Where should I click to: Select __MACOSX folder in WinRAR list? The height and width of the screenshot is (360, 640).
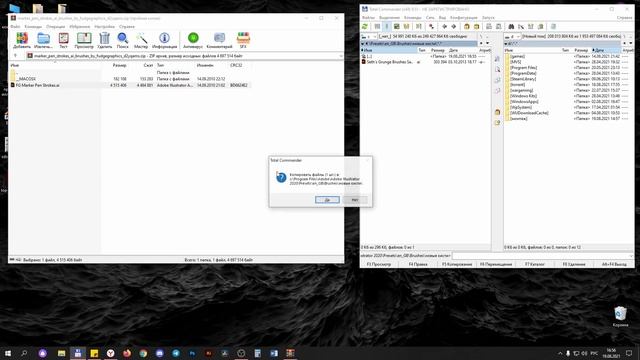point(26,79)
